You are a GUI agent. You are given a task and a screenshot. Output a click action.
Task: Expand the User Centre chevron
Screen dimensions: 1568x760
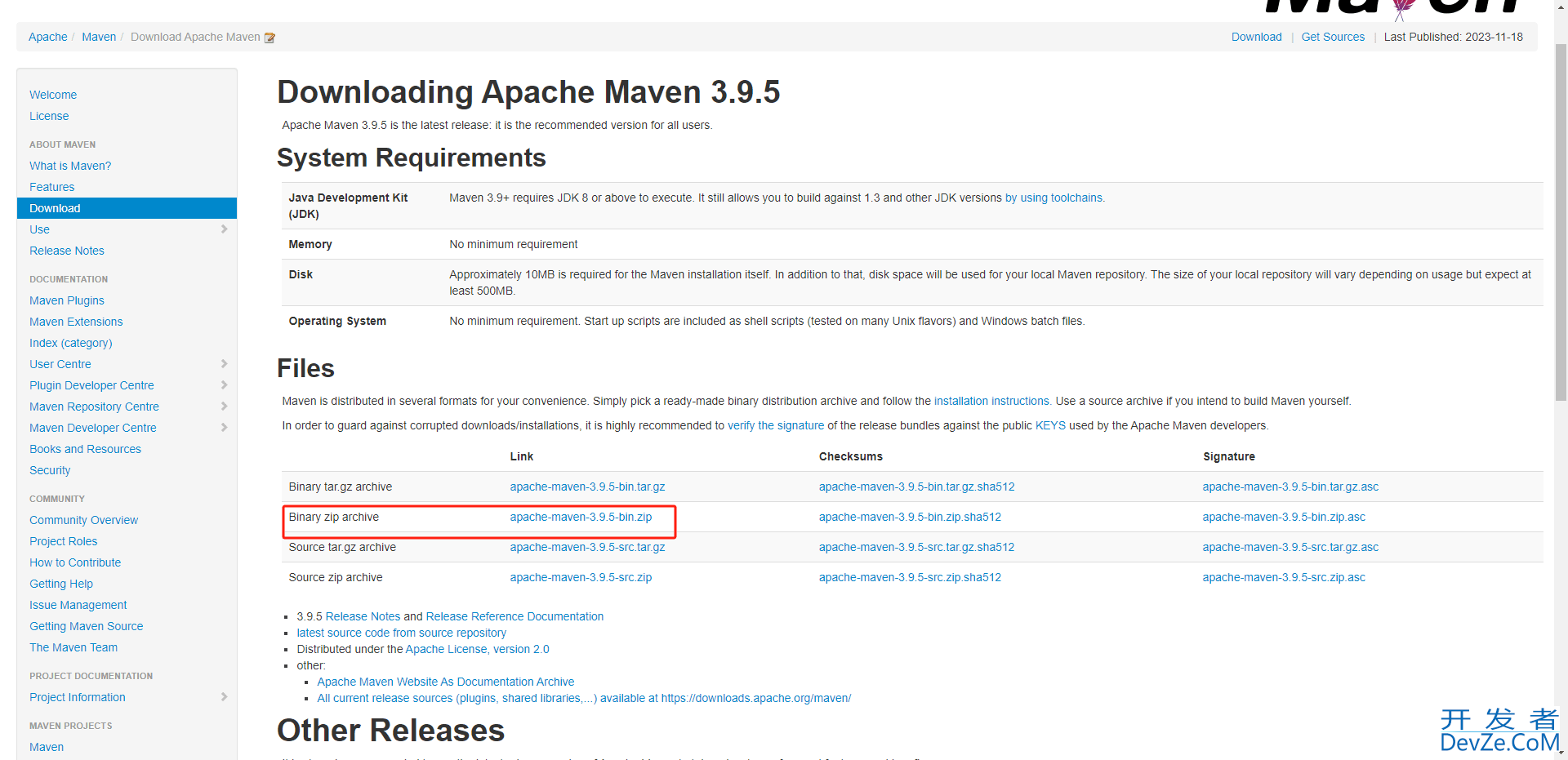tap(224, 364)
